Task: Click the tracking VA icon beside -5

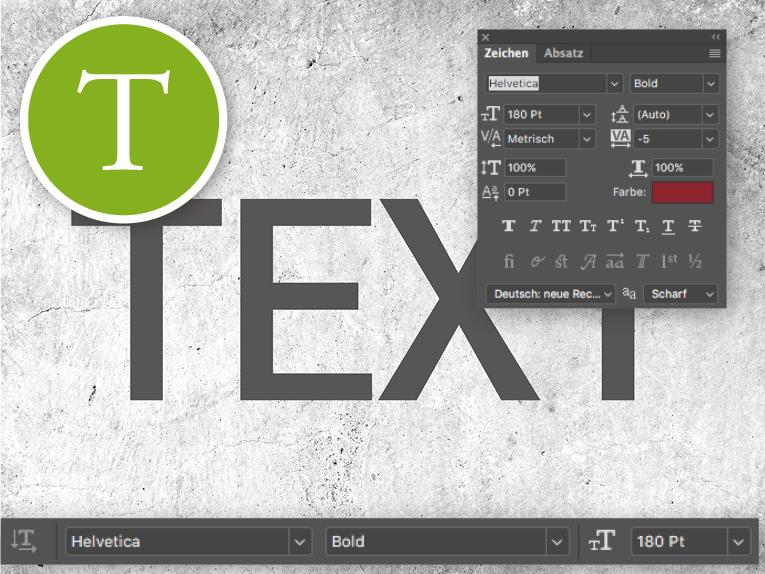Action: click(620, 139)
